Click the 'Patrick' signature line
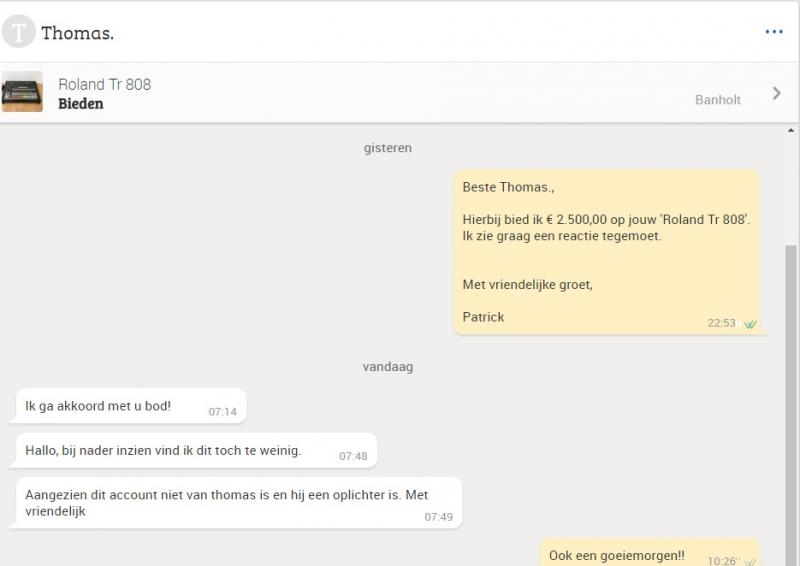The width and height of the screenshot is (800, 566). point(483,317)
